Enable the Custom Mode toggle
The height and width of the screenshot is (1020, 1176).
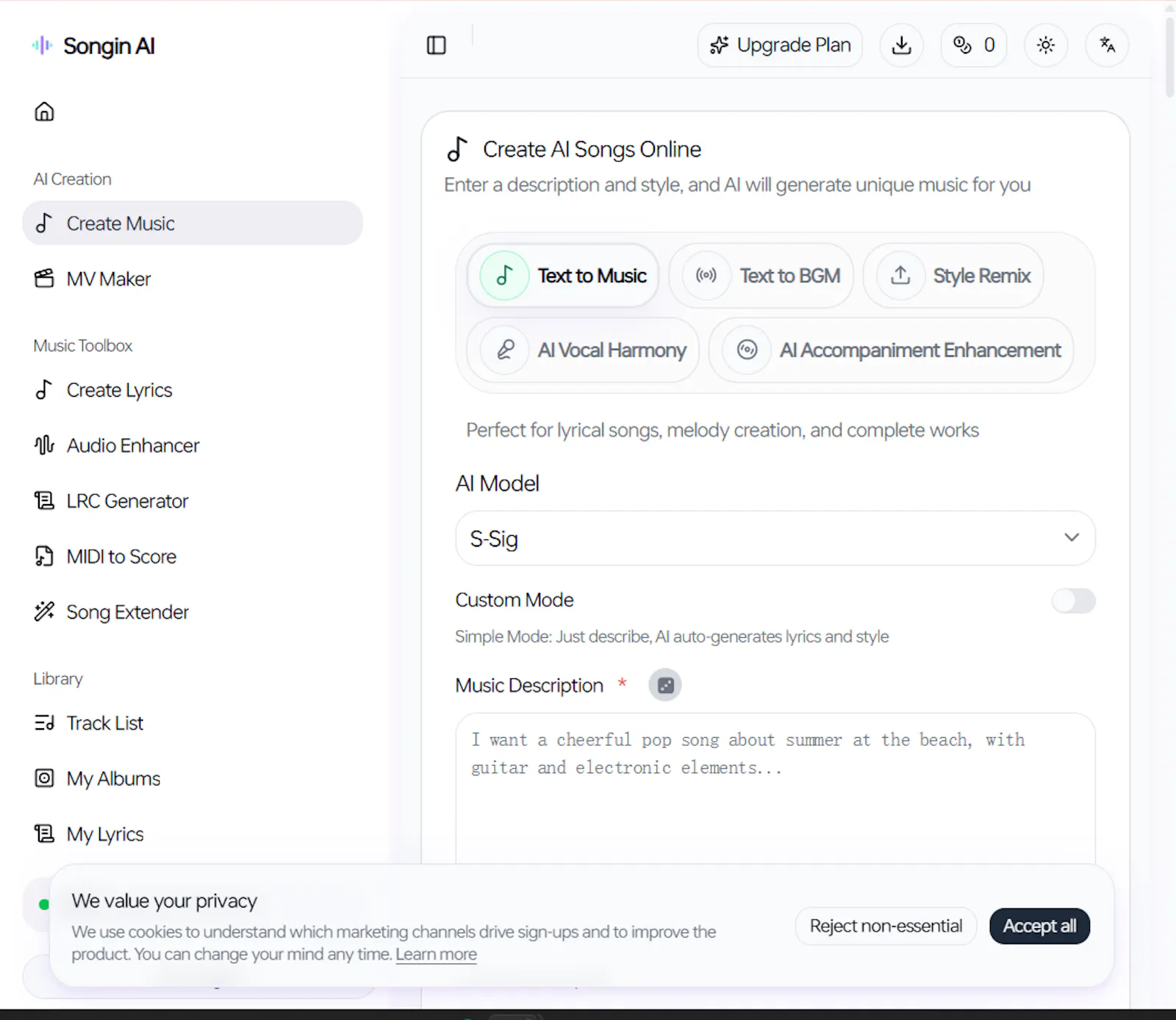(1073, 601)
